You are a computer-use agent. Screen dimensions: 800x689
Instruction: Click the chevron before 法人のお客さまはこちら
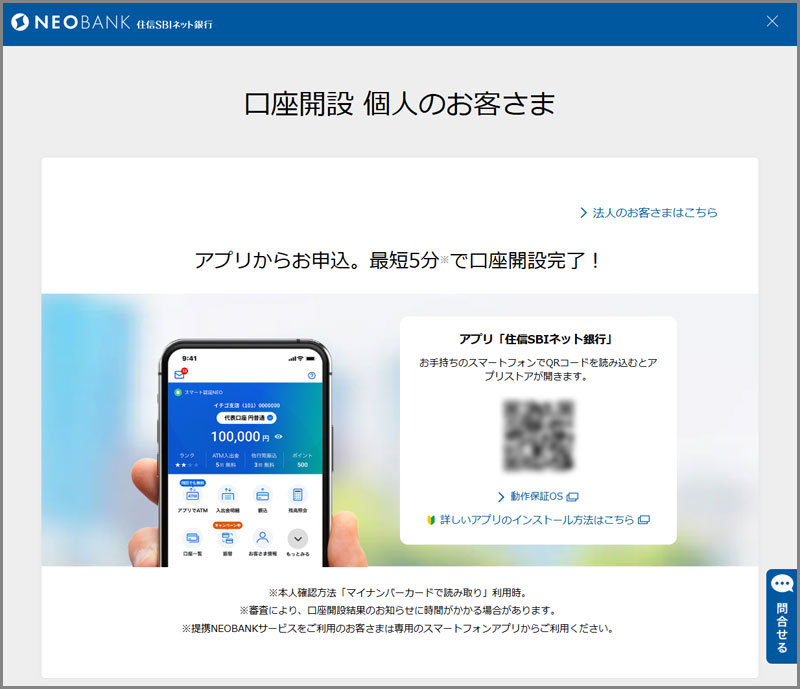584,213
